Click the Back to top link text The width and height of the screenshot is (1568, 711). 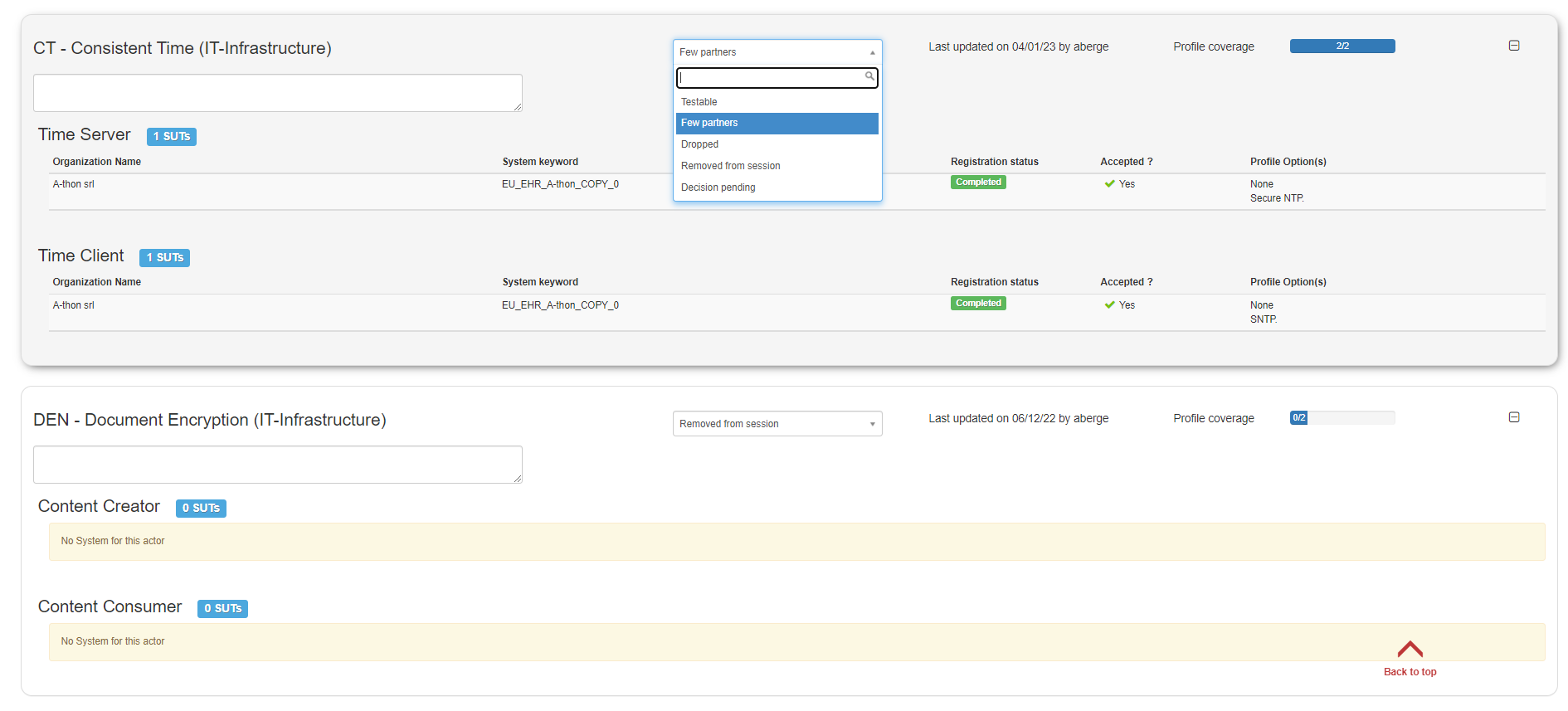(x=1410, y=672)
